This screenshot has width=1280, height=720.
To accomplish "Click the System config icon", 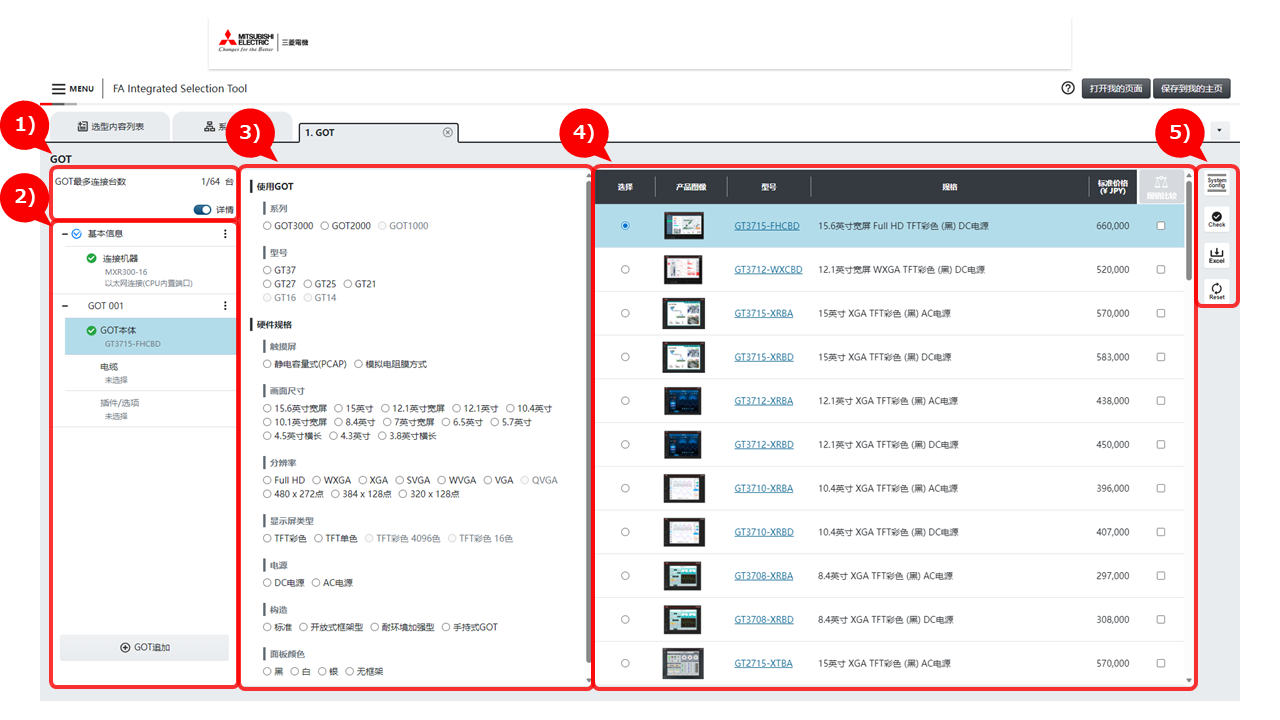I will click(1216, 183).
